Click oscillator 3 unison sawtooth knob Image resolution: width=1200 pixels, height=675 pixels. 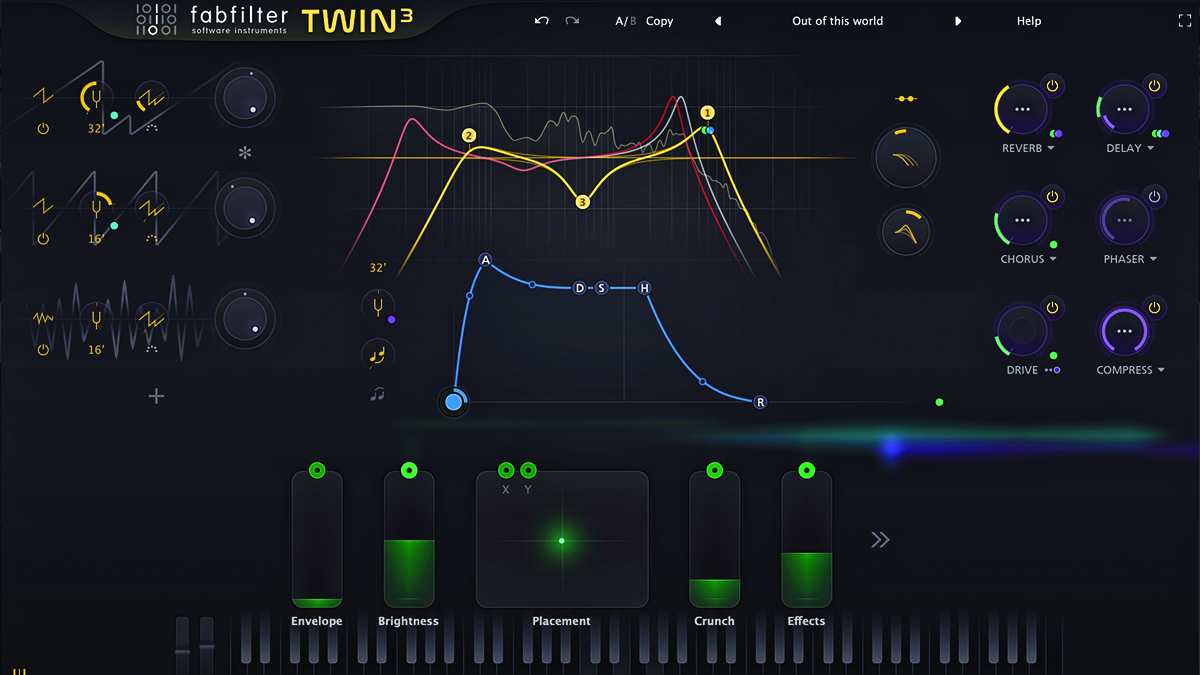coord(151,320)
